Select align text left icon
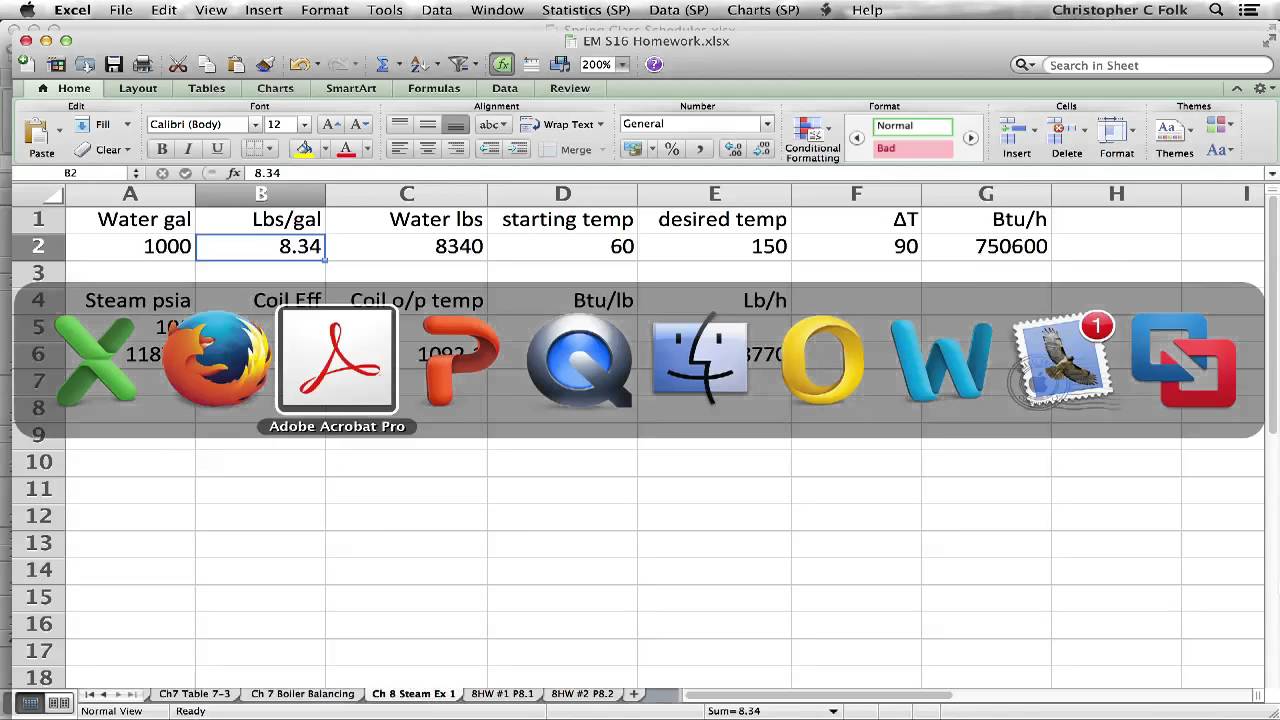The width and height of the screenshot is (1280, 720). click(399, 149)
